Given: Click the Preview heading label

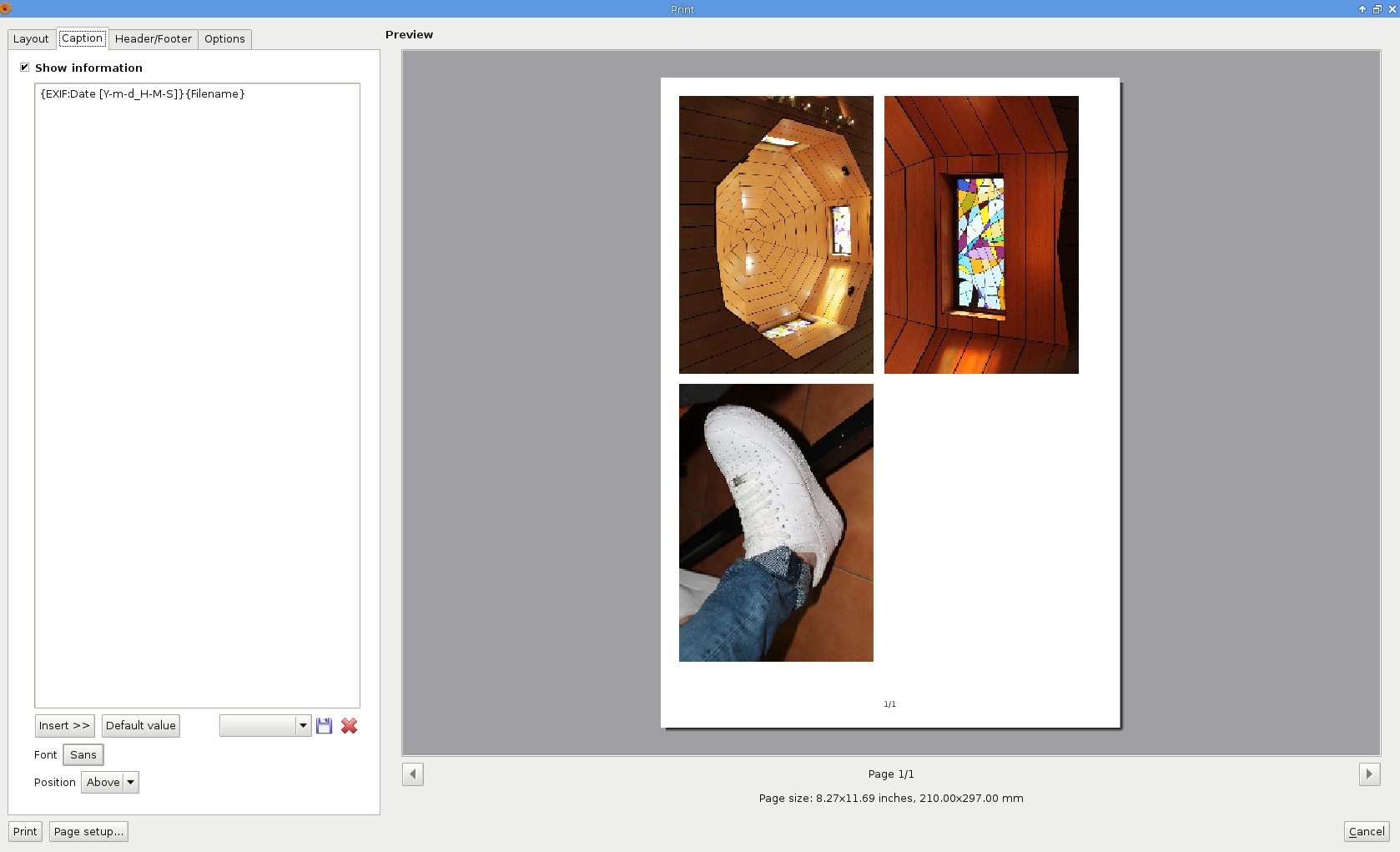Looking at the screenshot, I should (x=409, y=35).
